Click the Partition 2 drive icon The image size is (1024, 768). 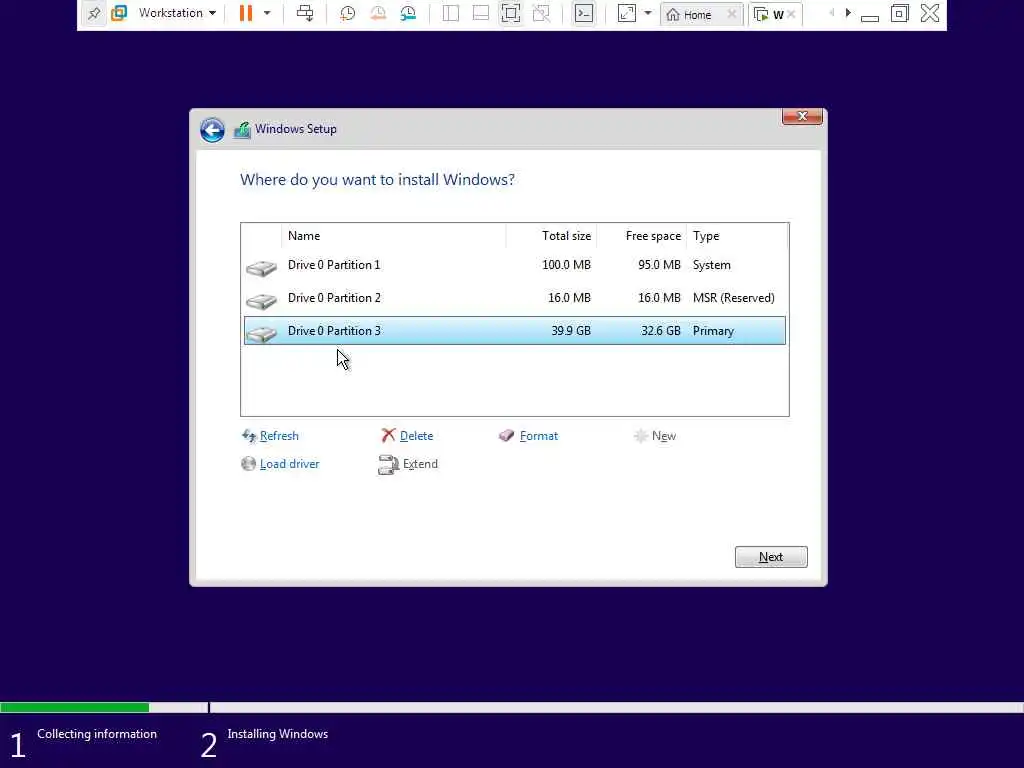(x=261, y=300)
